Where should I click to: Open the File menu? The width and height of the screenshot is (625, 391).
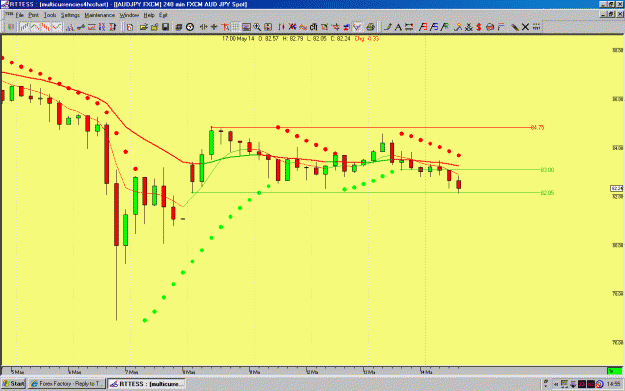tap(20, 15)
